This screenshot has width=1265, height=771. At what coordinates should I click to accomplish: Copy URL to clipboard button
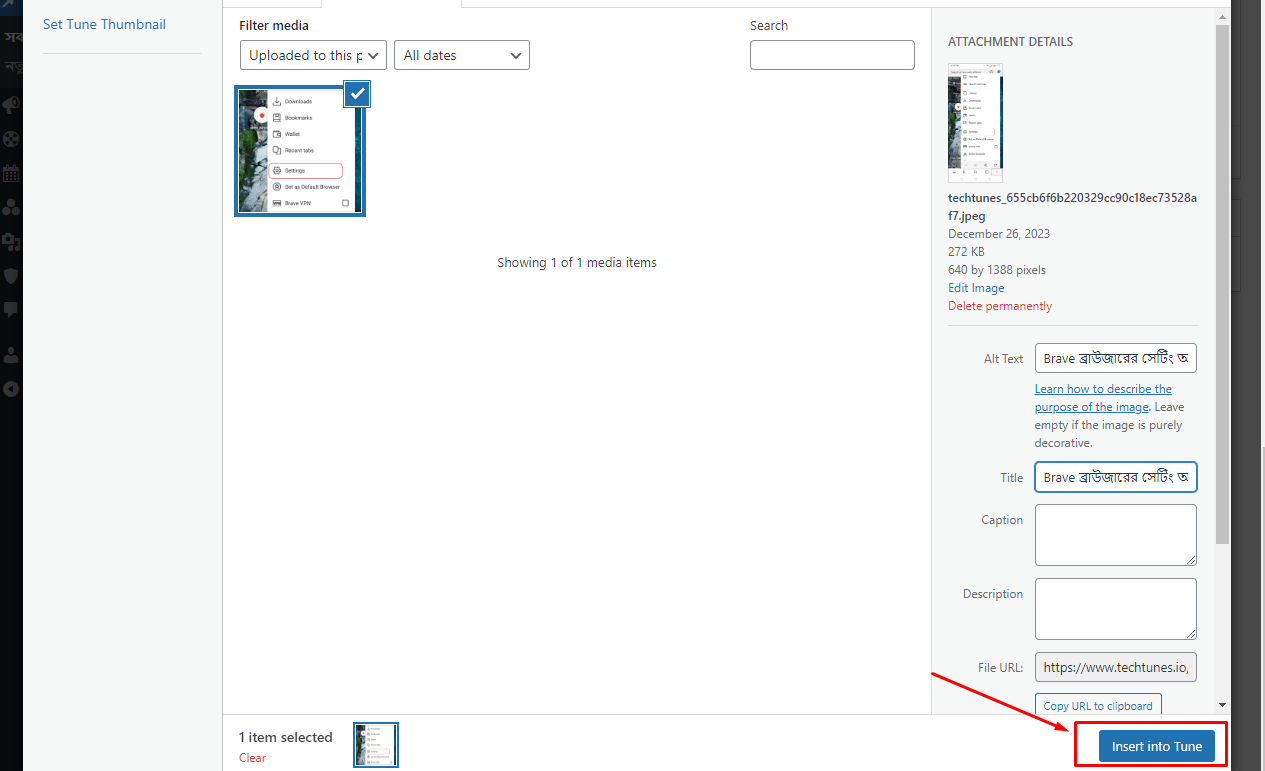point(1098,705)
